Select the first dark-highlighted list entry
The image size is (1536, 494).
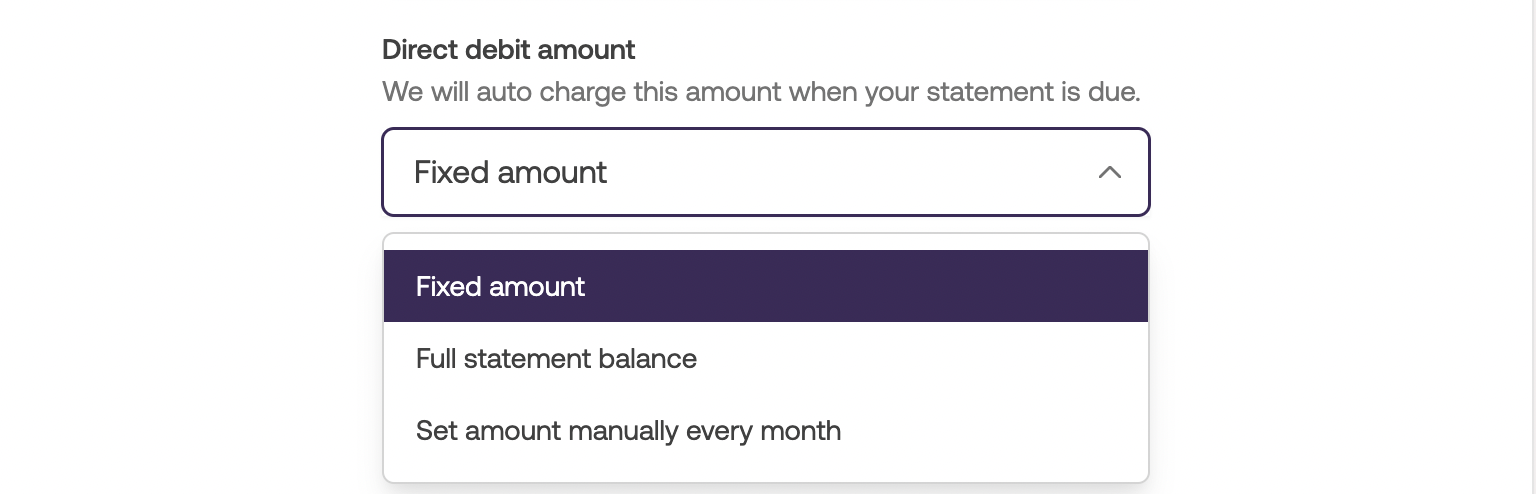click(x=765, y=287)
